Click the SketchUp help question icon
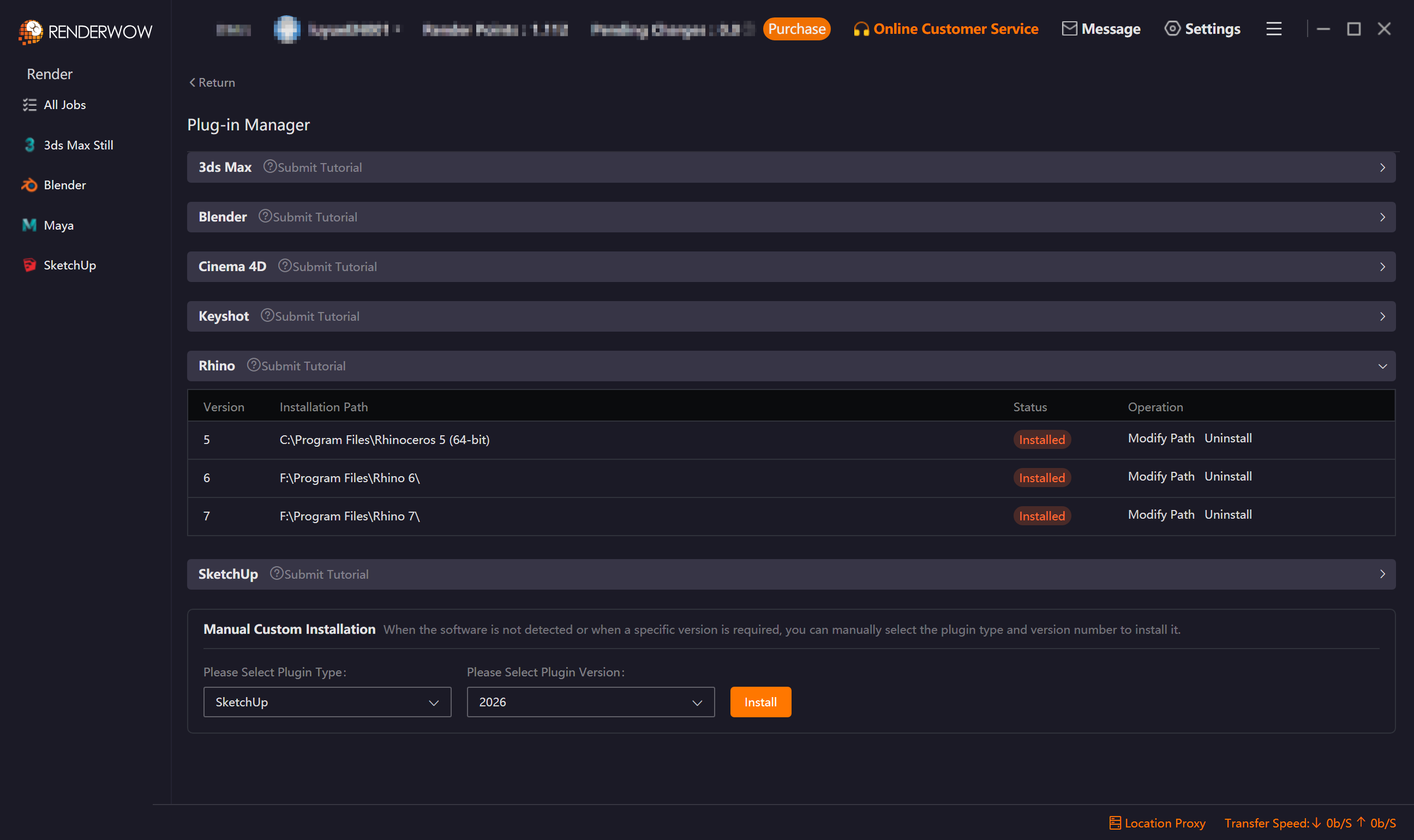 (x=276, y=573)
